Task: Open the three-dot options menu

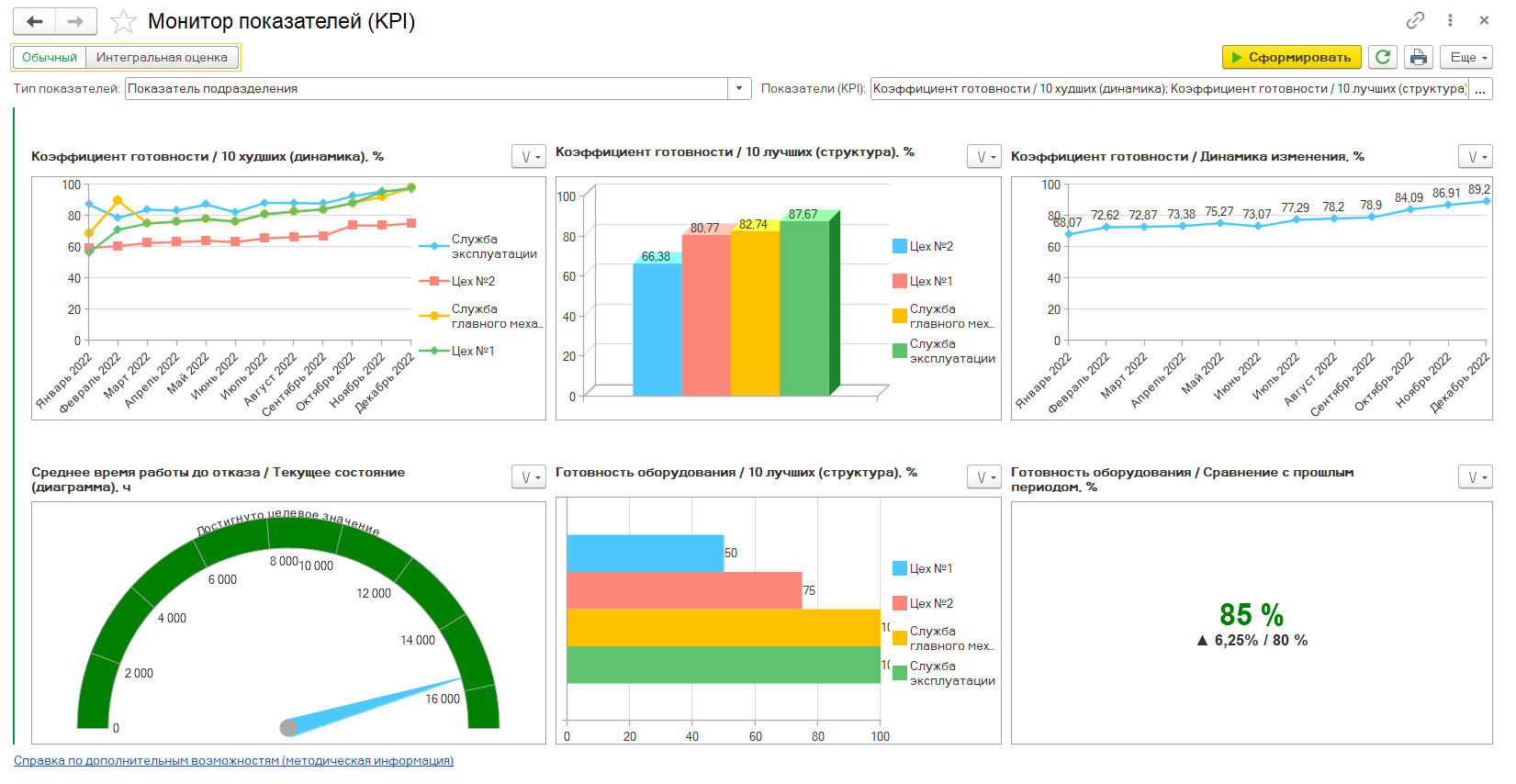Action: (x=1450, y=20)
